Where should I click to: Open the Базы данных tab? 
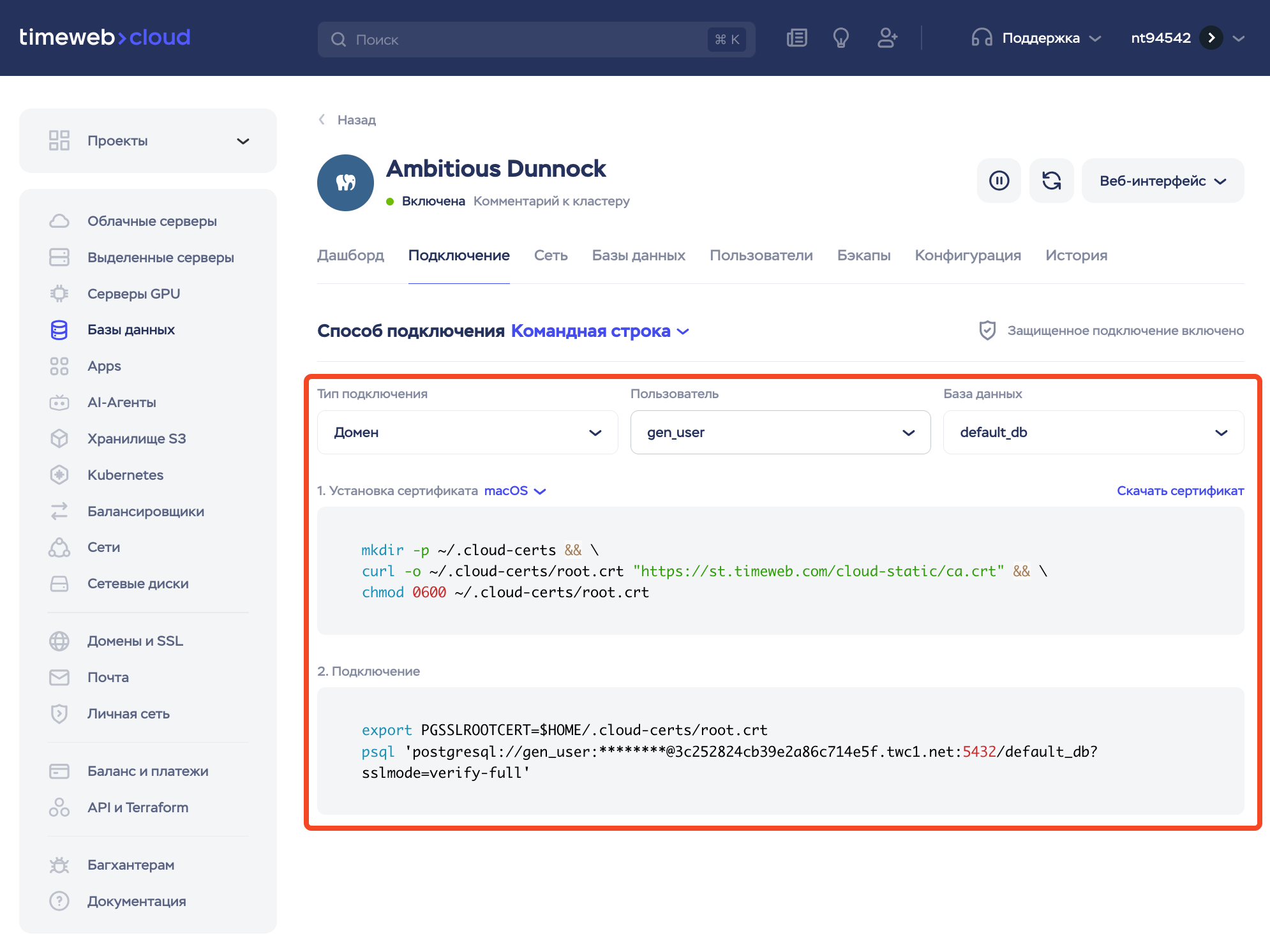coord(638,255)
